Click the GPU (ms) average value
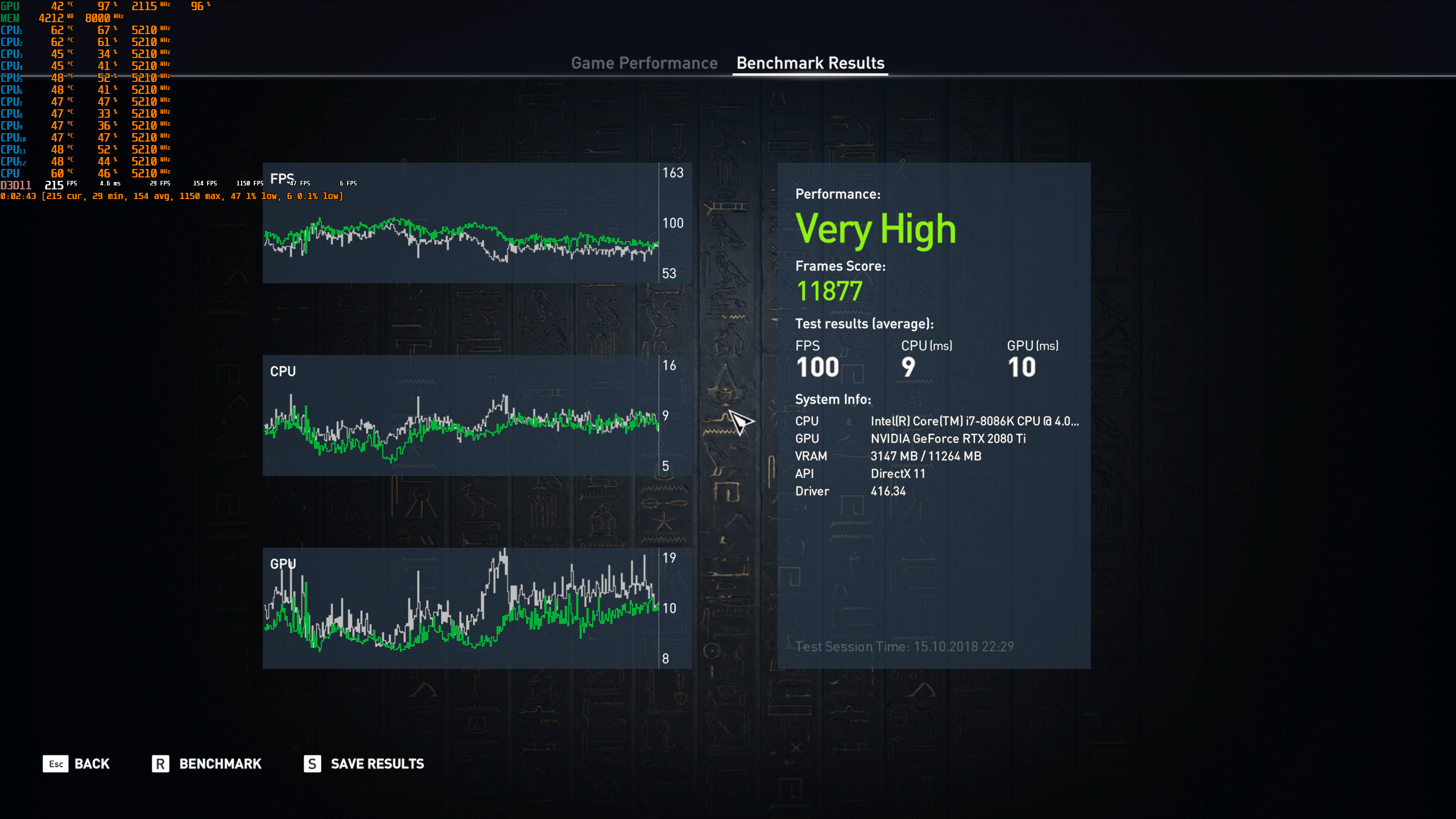 (1021, 367)
